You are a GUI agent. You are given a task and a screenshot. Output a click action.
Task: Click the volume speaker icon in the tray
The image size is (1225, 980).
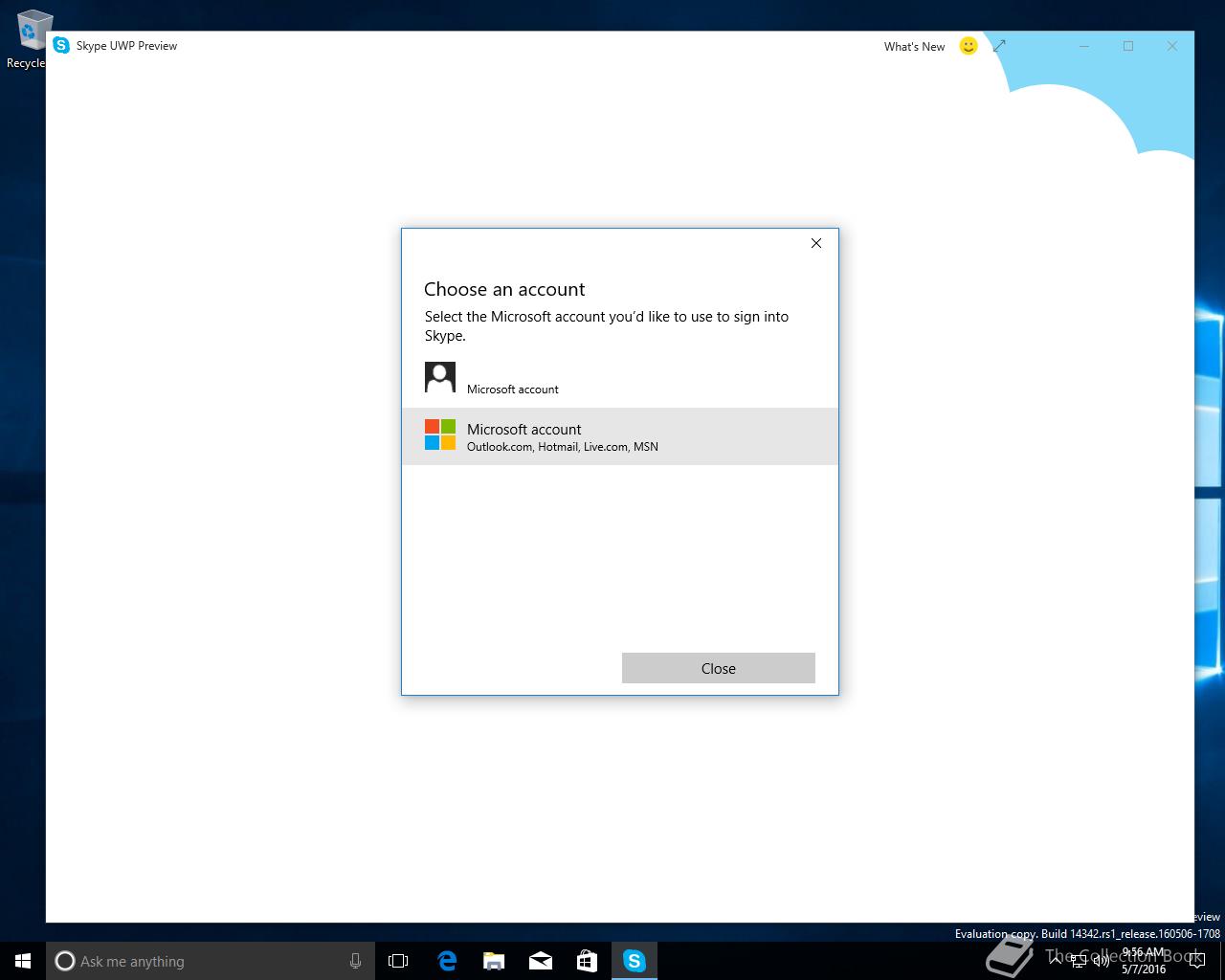coord(1102,961)
